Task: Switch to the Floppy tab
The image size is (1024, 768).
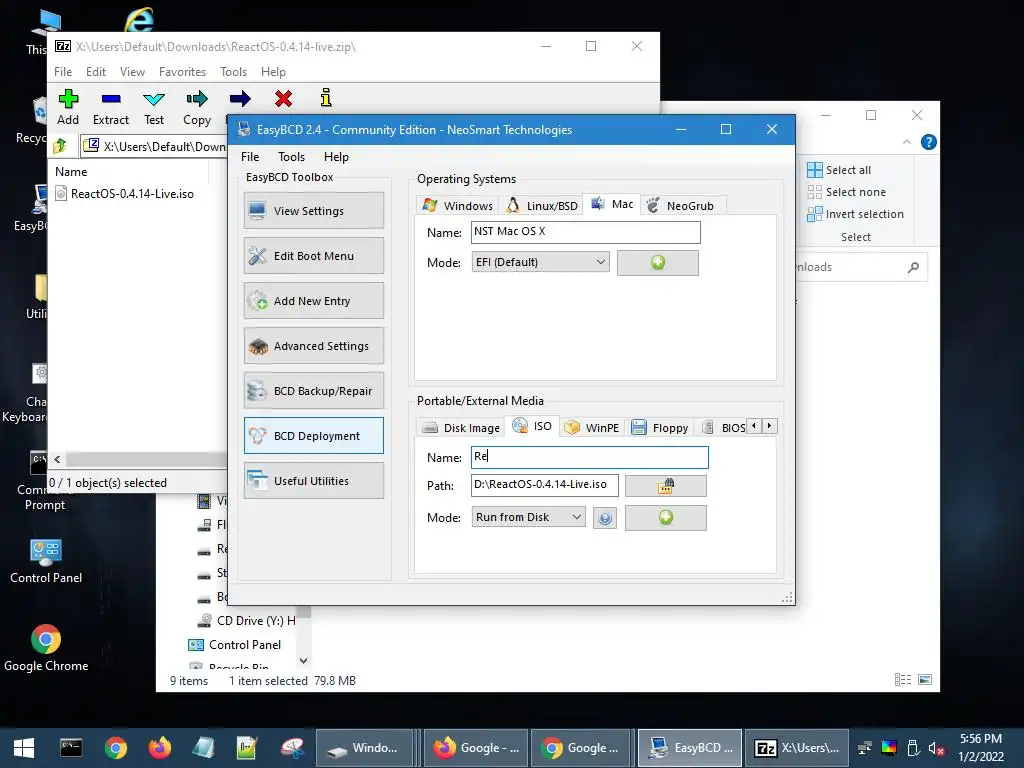Action: (660, 428)
